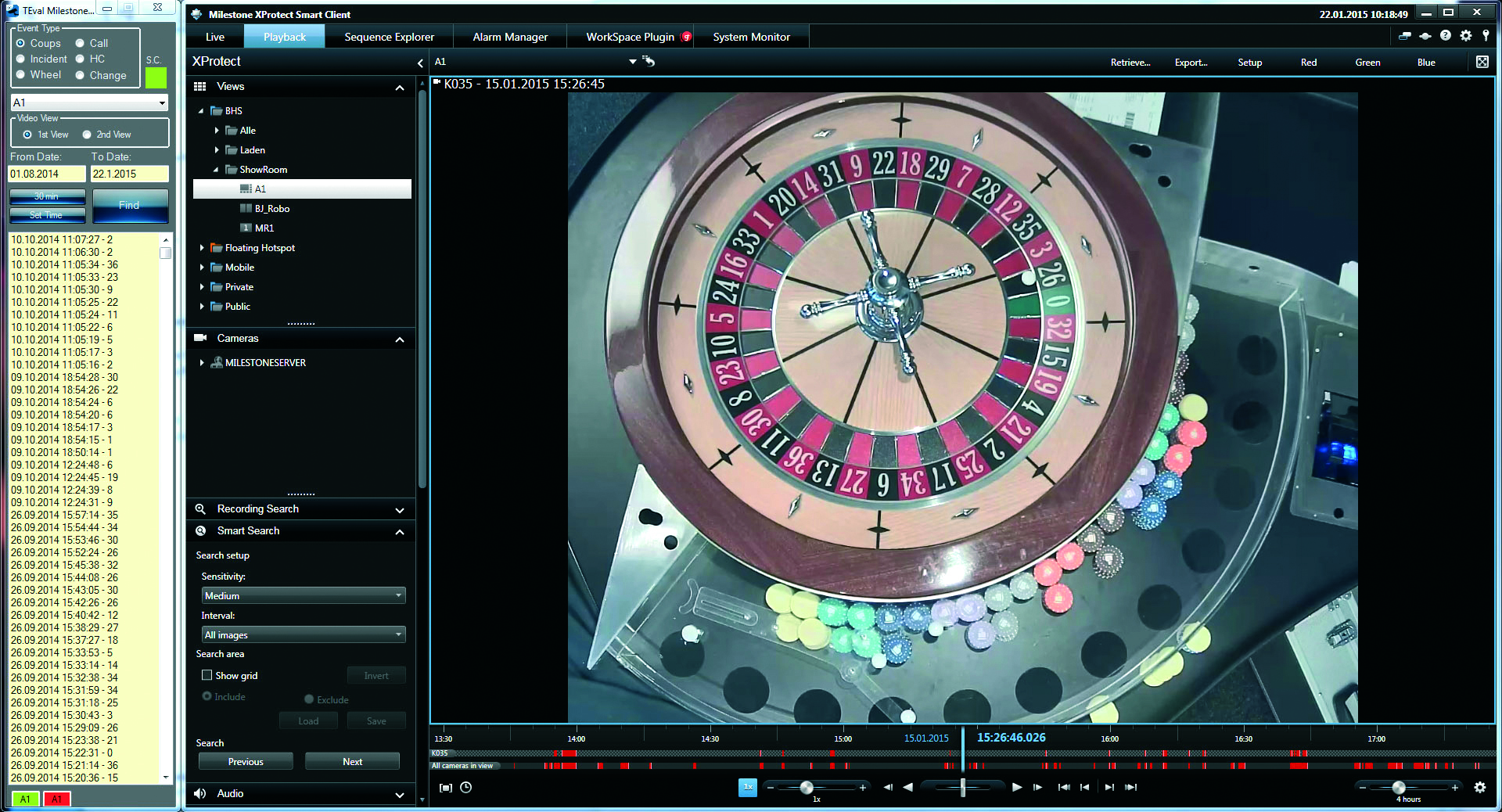Viewport: 1502px width, 812px height.
Task: Click the From Date input field
Action: click(46, 174)
